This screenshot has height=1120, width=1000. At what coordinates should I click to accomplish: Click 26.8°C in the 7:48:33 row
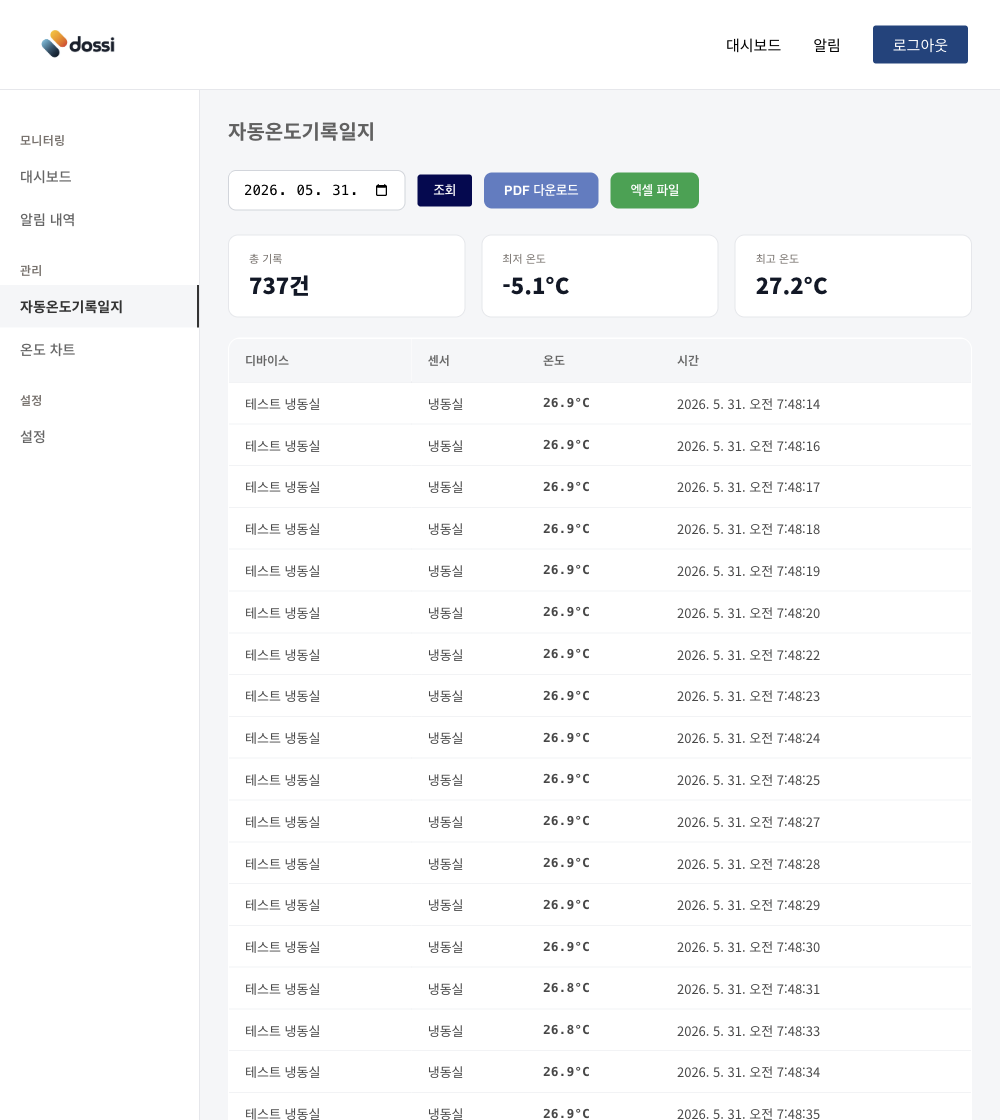566,1030
